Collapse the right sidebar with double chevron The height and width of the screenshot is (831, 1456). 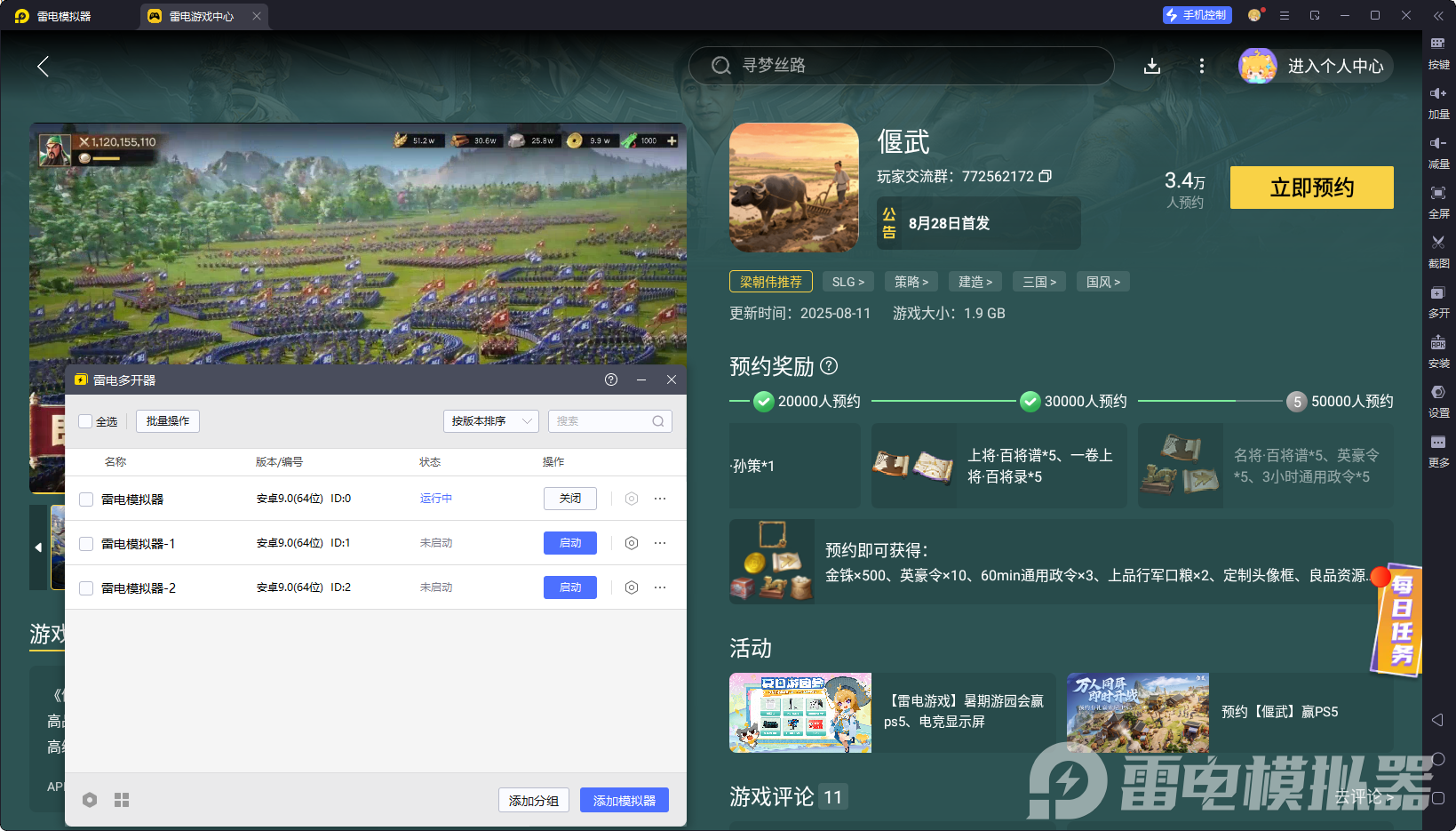[1438, 15]
